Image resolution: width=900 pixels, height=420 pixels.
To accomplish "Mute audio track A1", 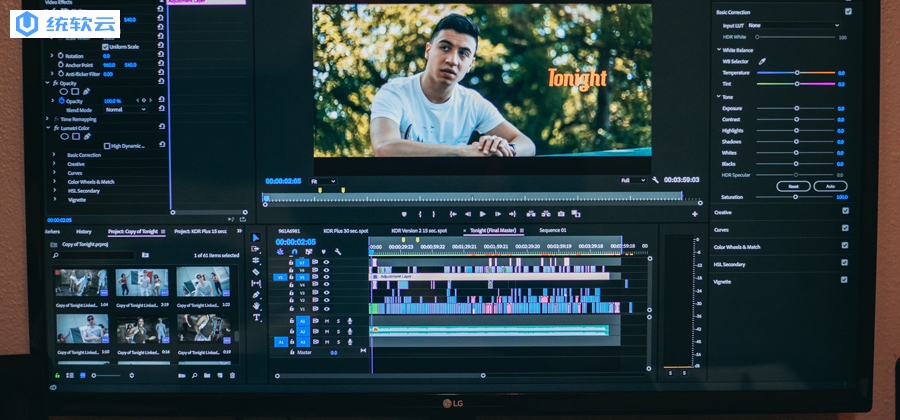I will (327, 321).
